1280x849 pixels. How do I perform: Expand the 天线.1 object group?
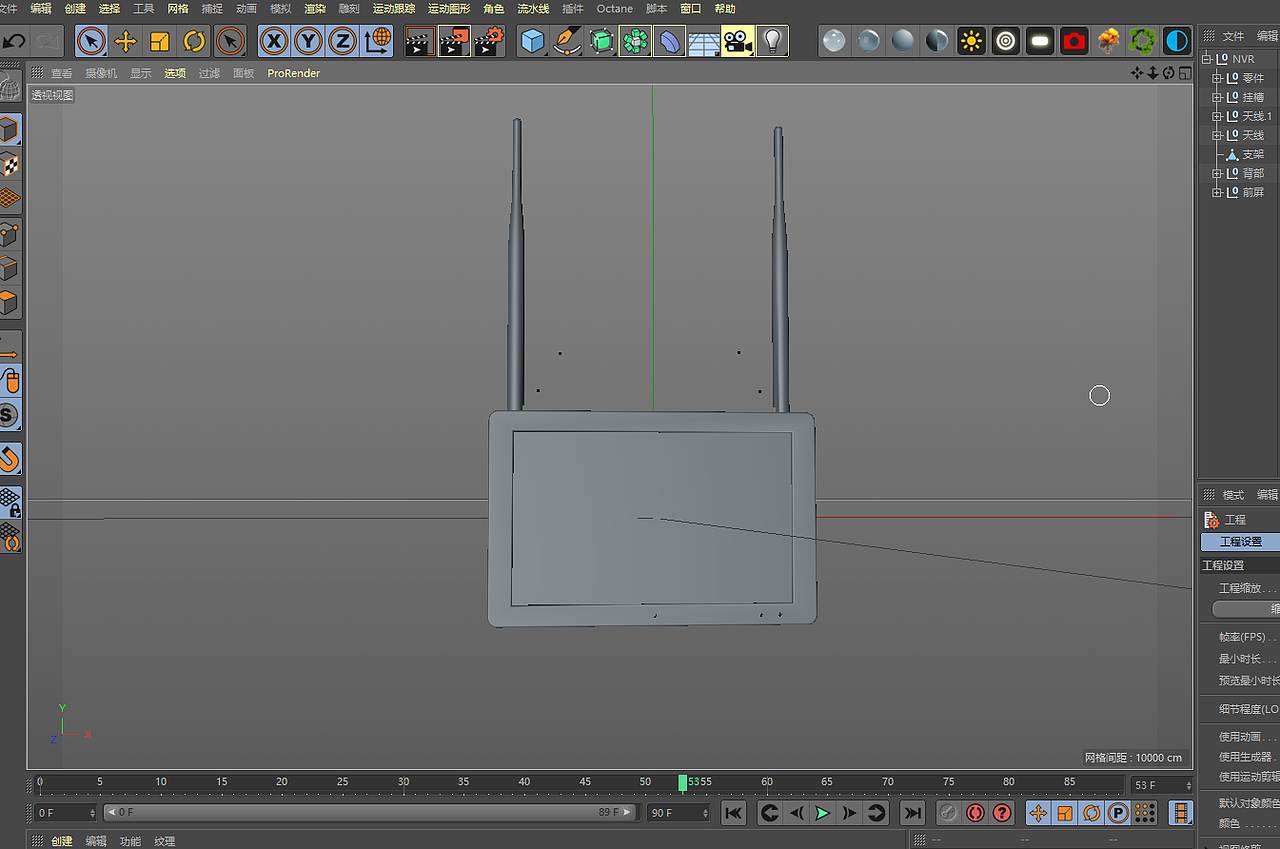(1217, 116)
